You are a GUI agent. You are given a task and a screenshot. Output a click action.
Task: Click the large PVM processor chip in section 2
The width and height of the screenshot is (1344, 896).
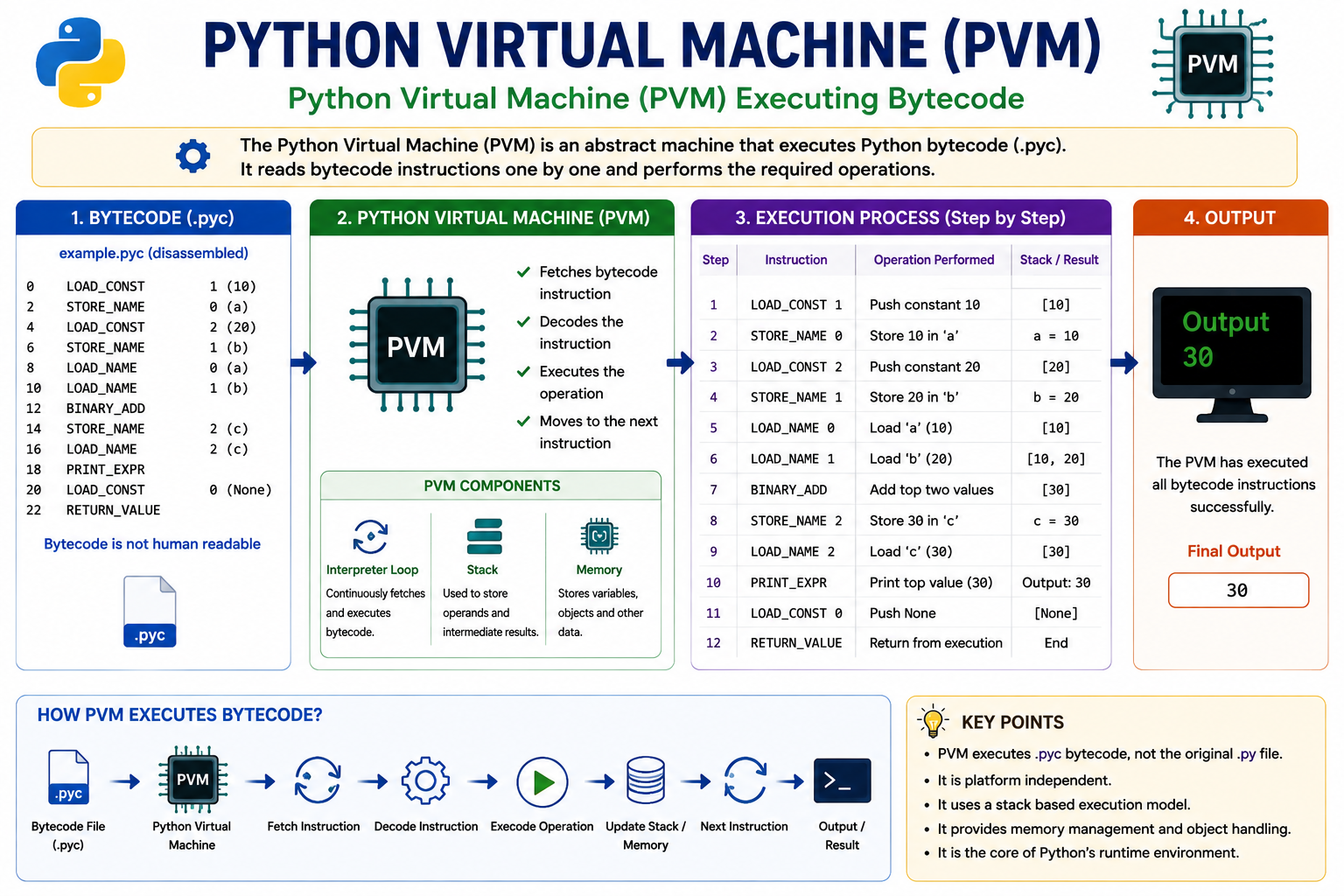[416, 345]
